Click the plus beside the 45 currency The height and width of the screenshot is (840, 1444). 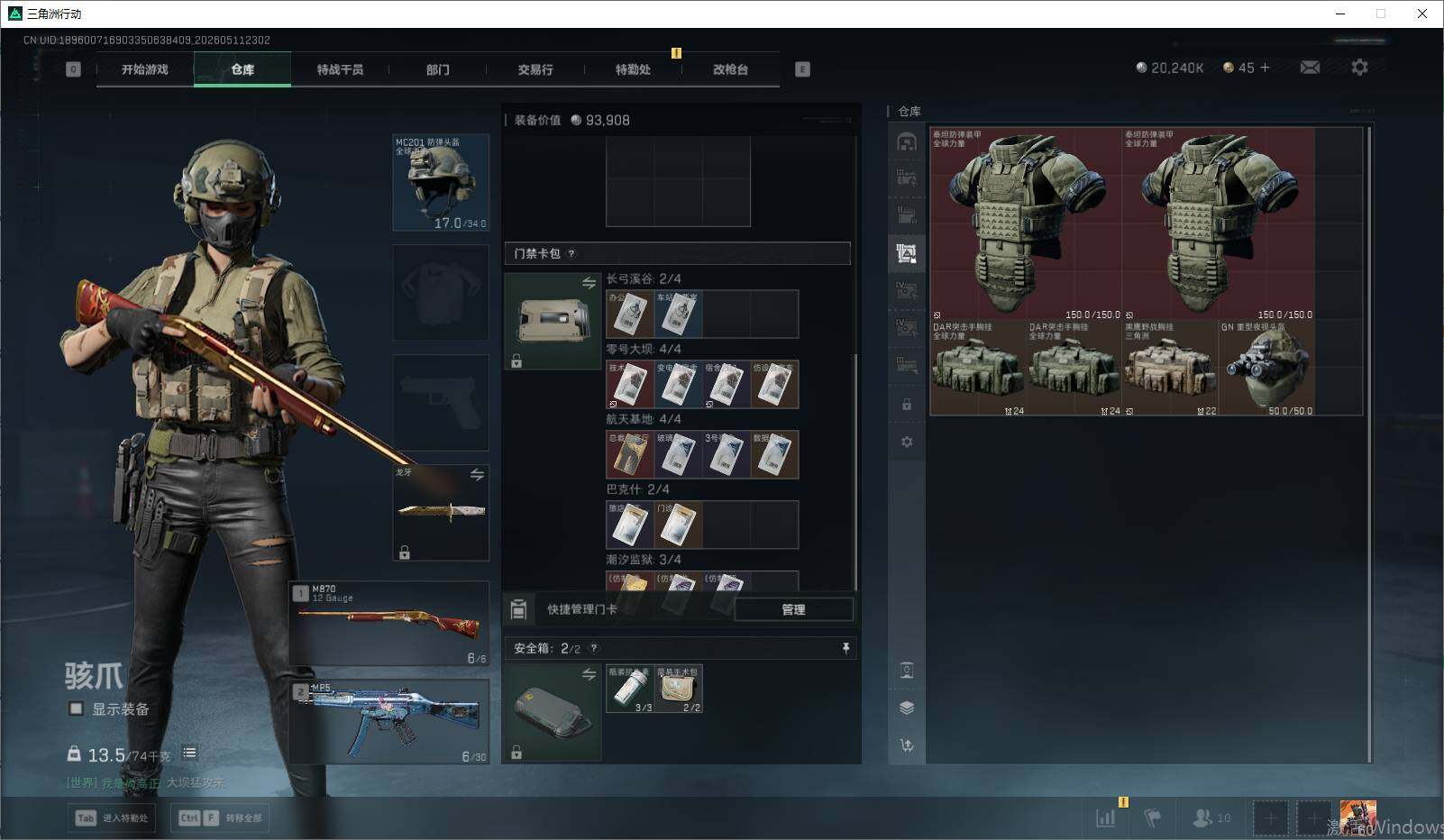(x=1265, y=68)
